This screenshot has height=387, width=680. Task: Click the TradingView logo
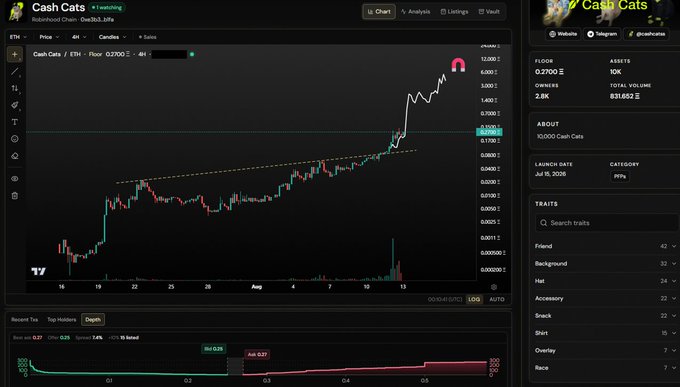coord(38,272)
